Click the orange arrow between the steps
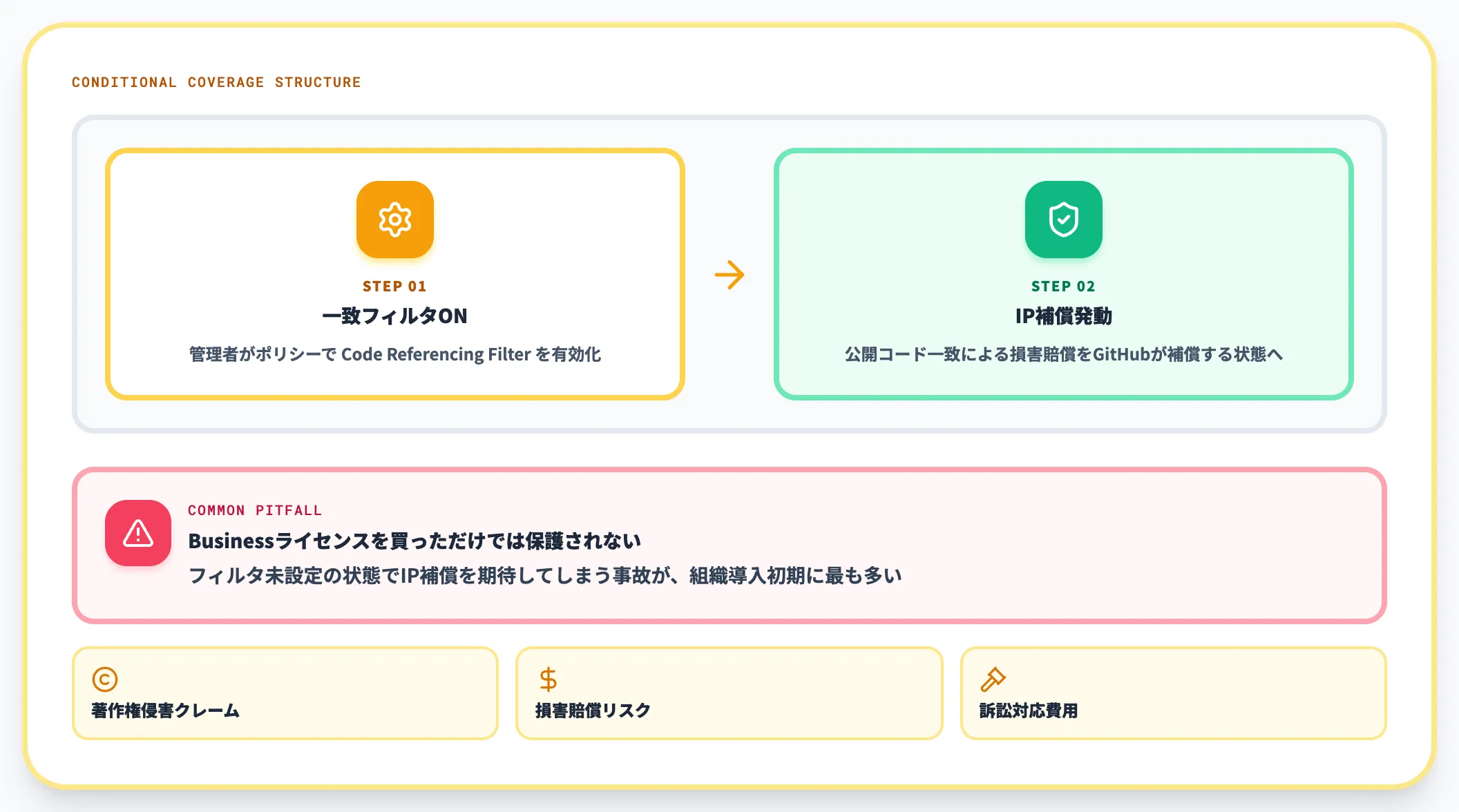This screenshot has height=812, width=1459. [729, 275]
